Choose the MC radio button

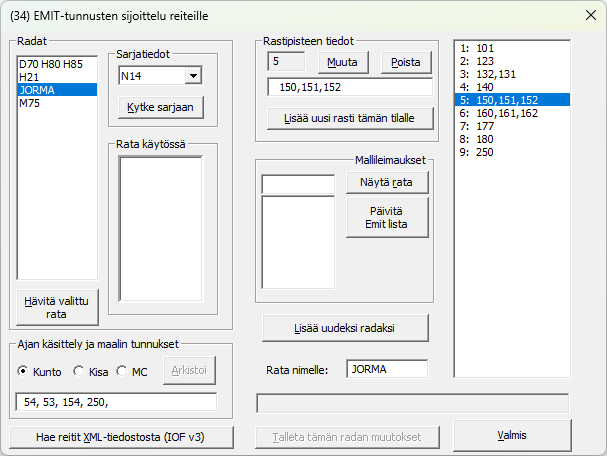[123, 372]
